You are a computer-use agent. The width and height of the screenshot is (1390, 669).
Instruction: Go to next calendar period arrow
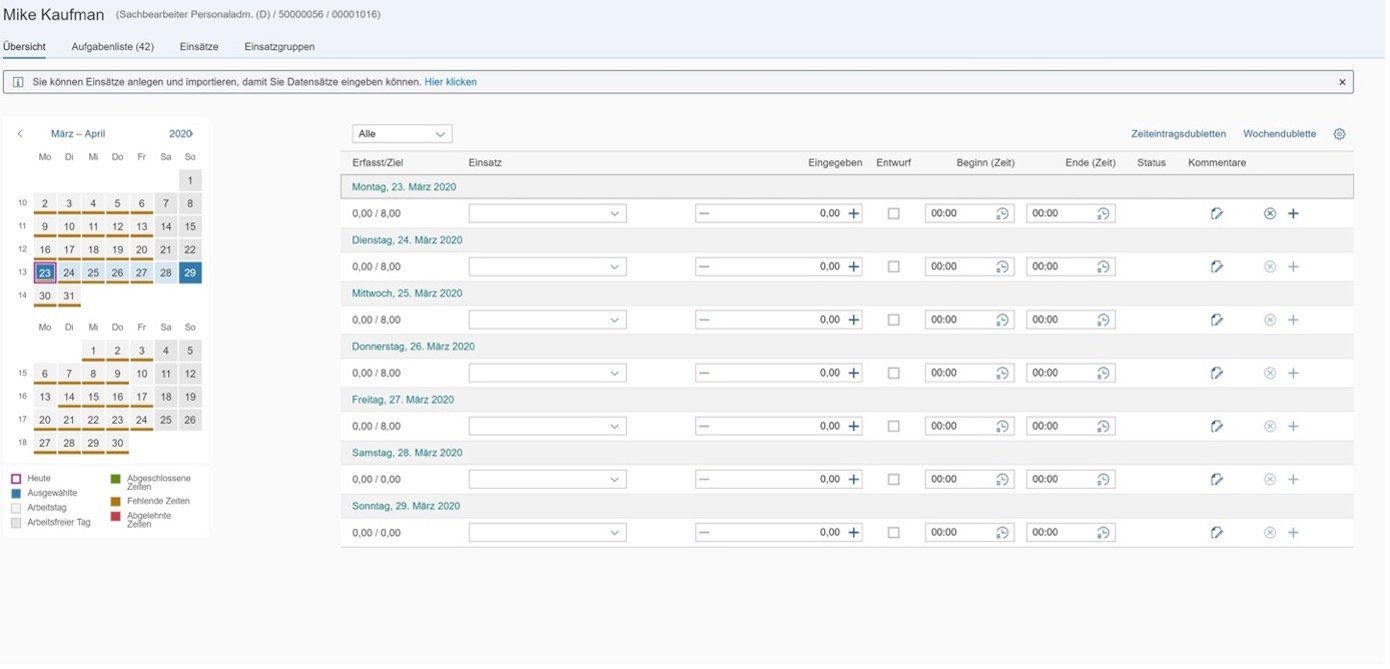coord(191,134)
